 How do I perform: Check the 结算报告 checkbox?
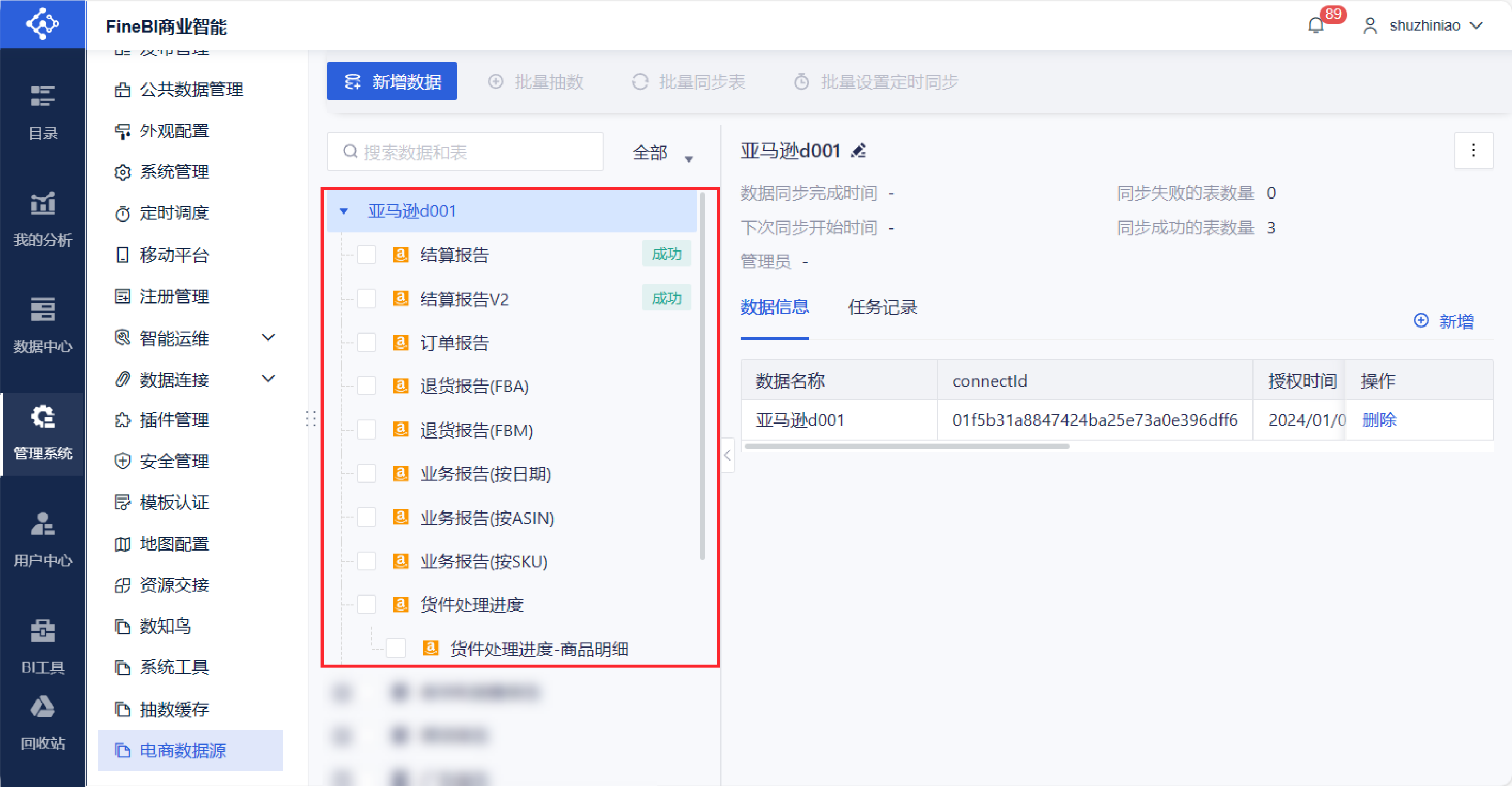(x=367, y=255)
